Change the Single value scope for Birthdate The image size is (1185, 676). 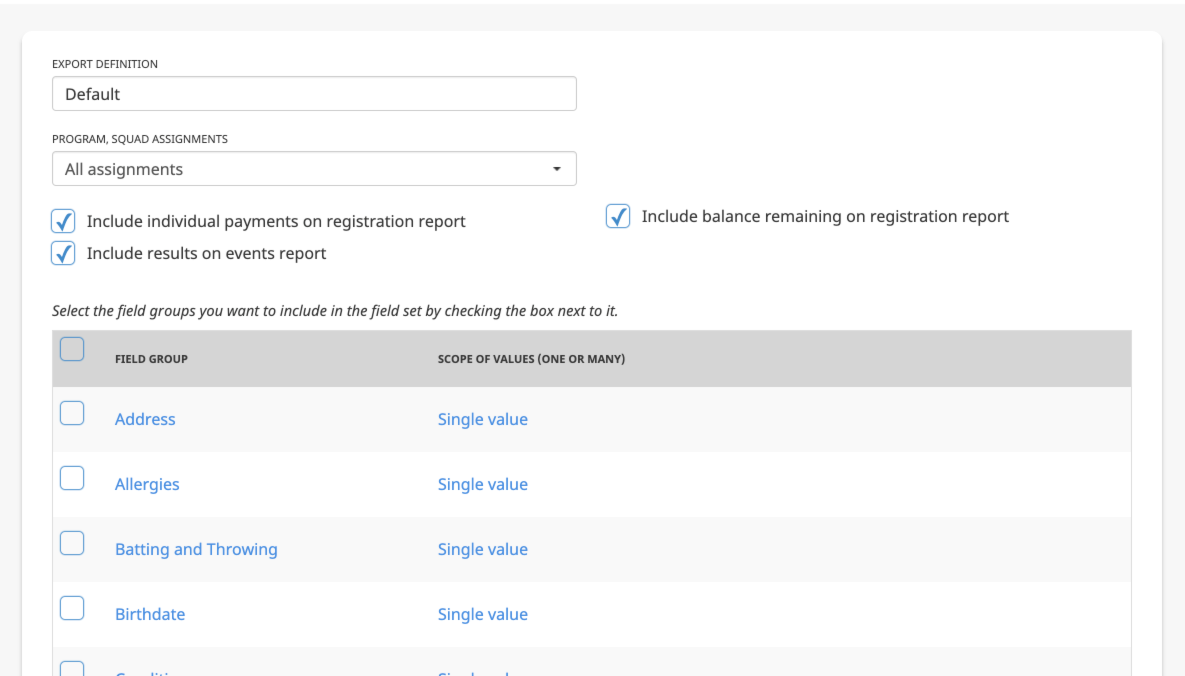click(x=483, y=614)
